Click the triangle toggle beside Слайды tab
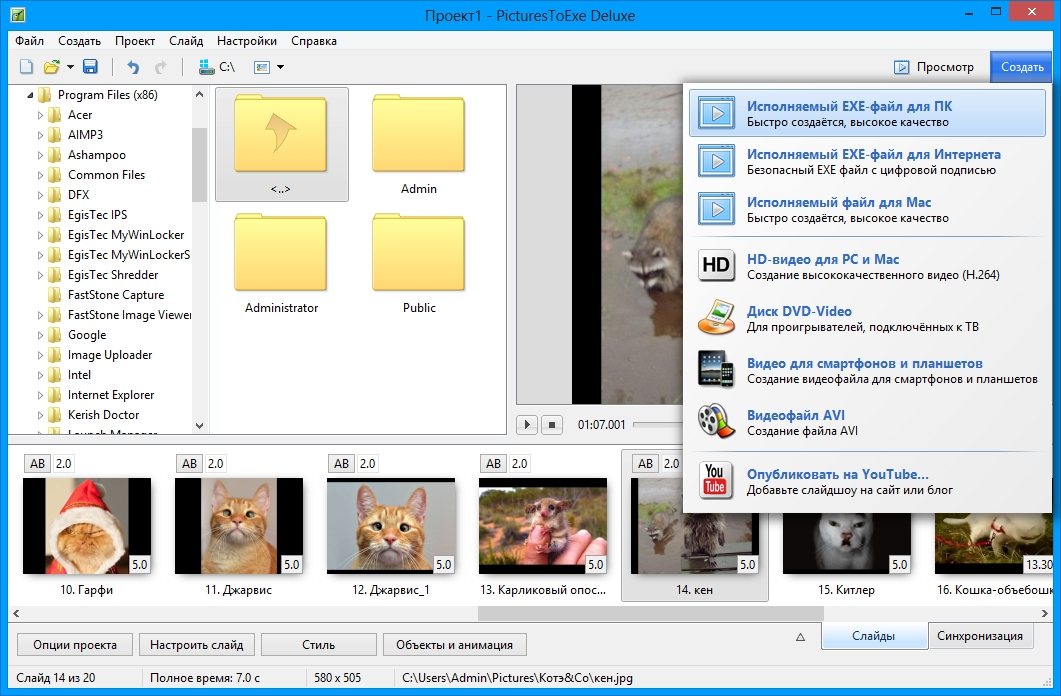This screenshot has width=1061, height=696. 800,636
